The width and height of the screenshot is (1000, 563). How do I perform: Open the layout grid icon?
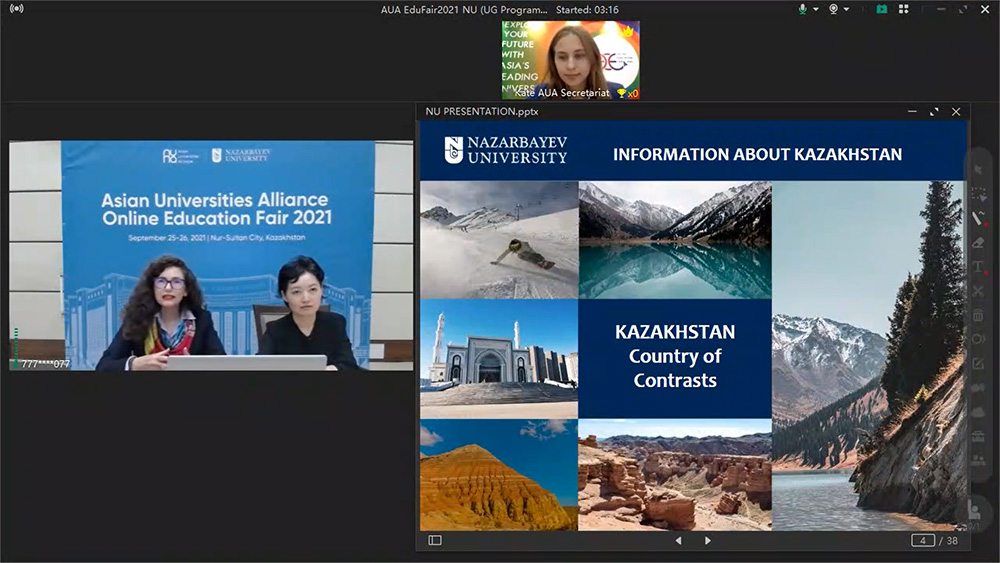(x=904, y=9)
